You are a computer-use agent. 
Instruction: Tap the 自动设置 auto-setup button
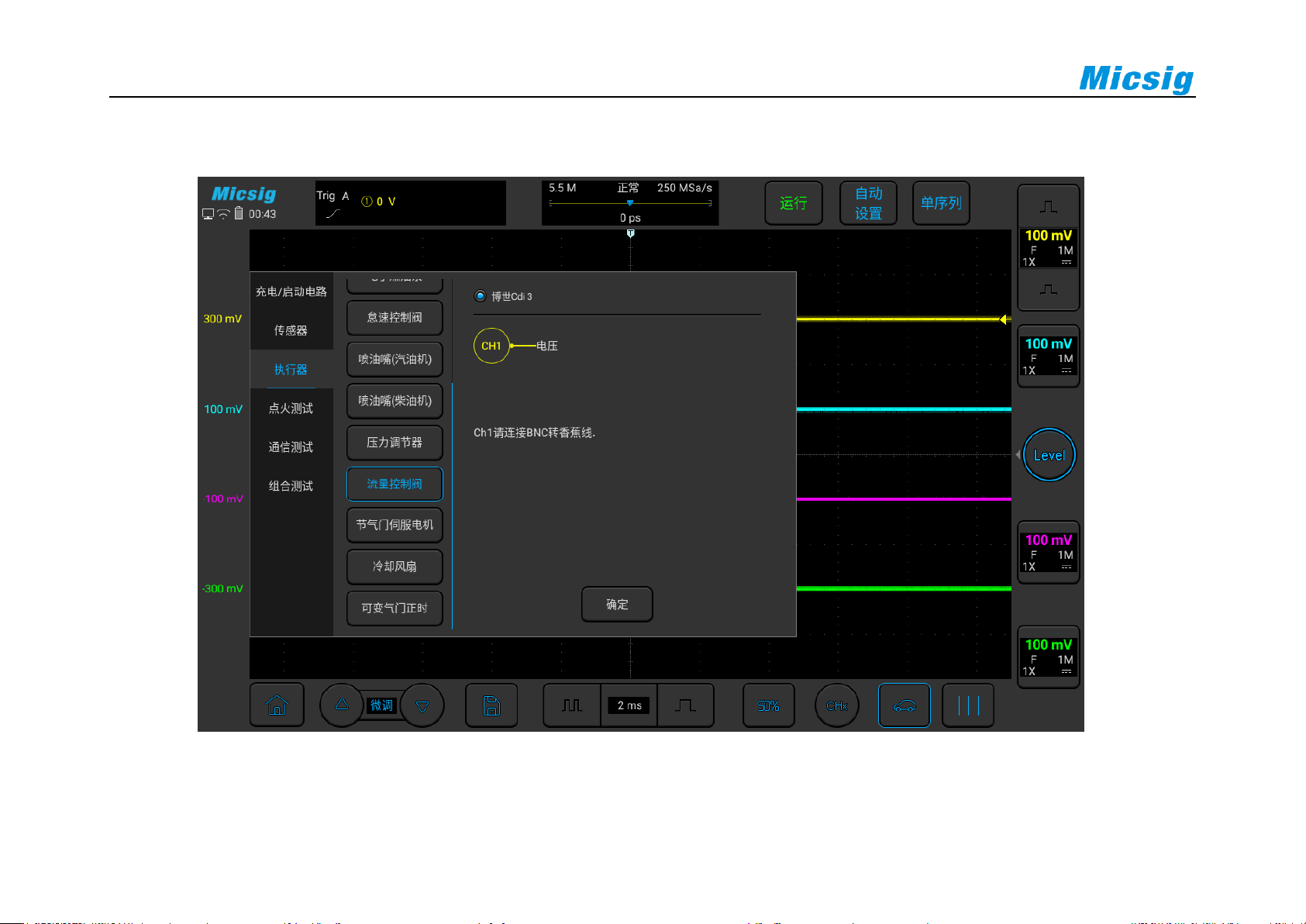point(869,203)
